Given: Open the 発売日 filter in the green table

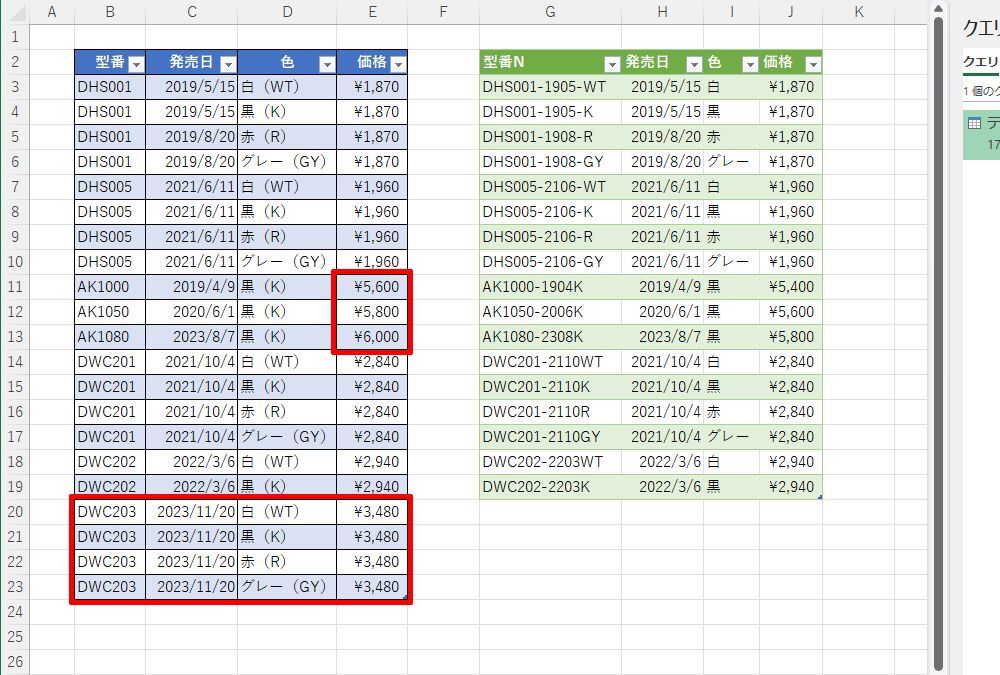Looking at the screenshot, I should [x=693, y=63].
